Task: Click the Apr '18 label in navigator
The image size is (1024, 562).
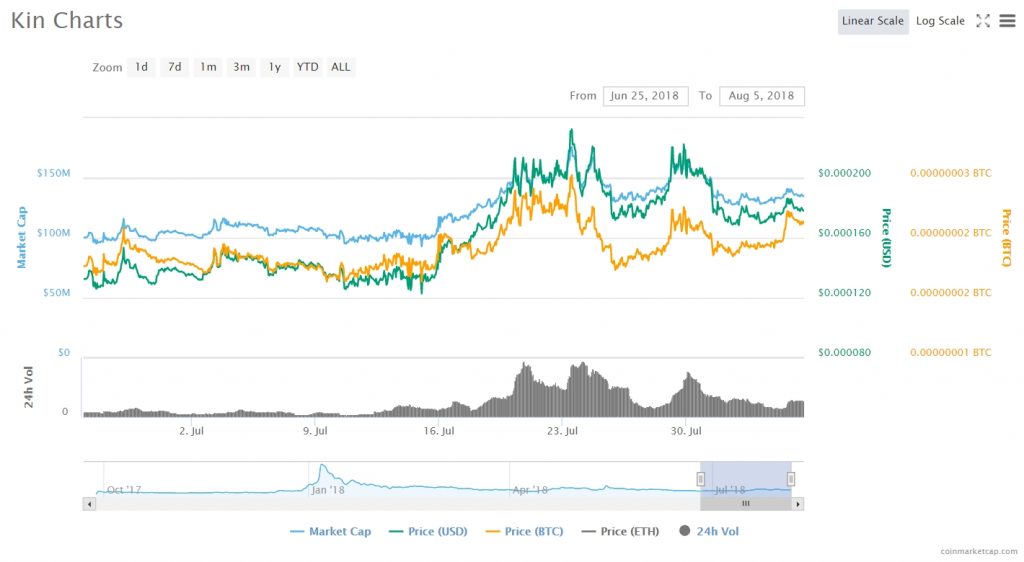Action: [530, 490]
